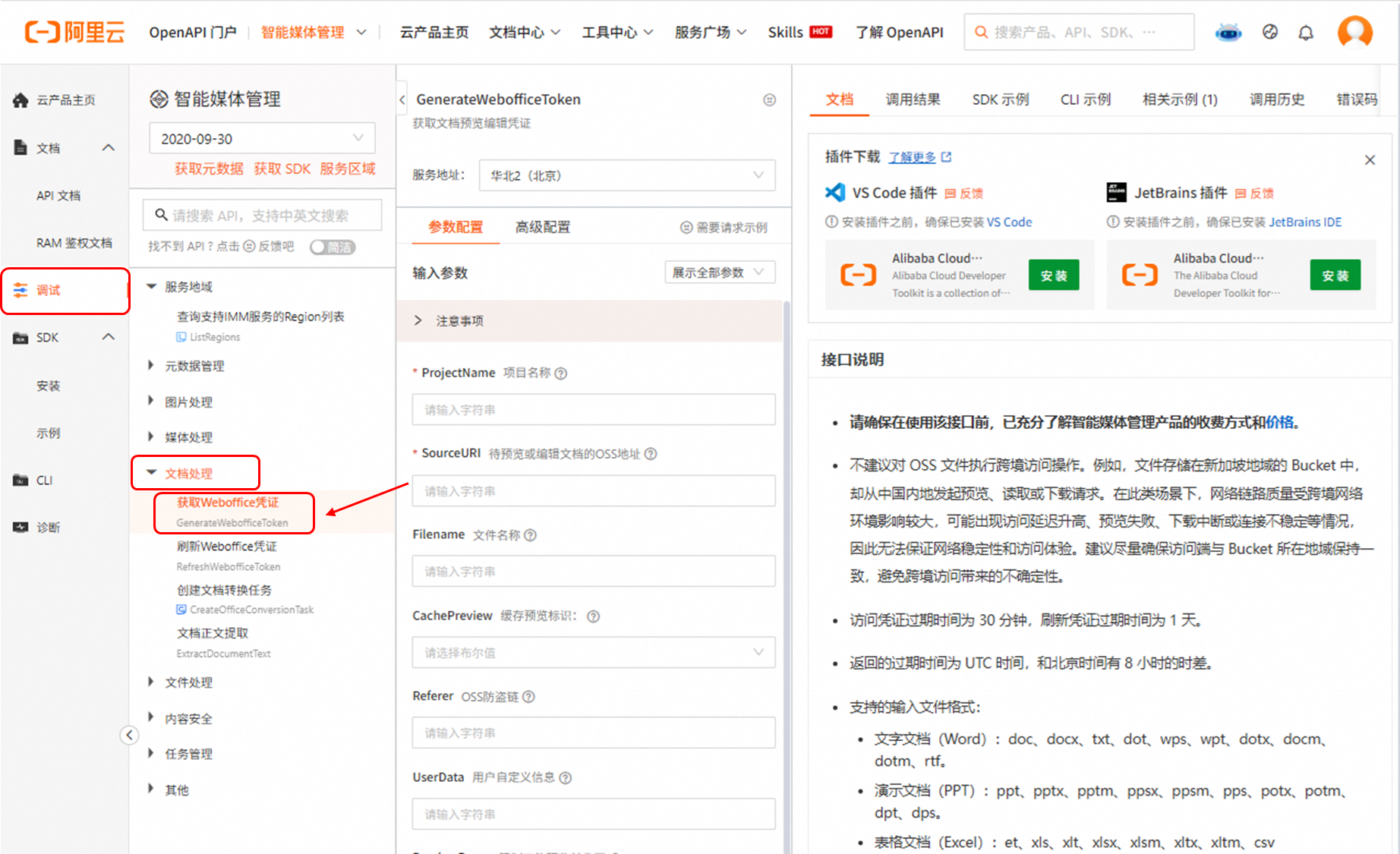
Task: Click the 文档 document icon in sidebar
Action: tap(20, 147)
